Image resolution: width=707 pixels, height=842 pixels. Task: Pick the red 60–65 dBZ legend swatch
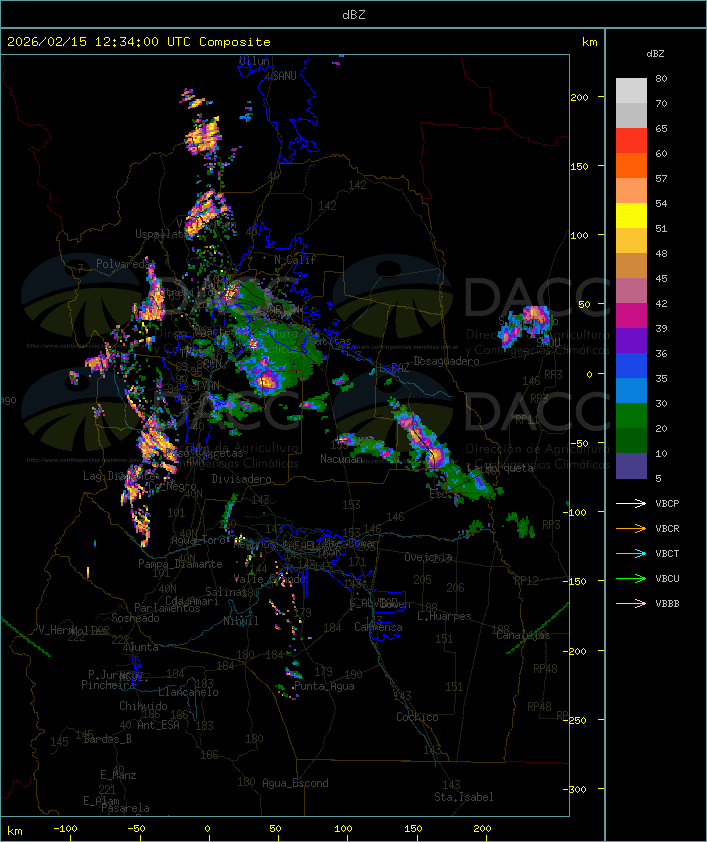coord(631,141)
